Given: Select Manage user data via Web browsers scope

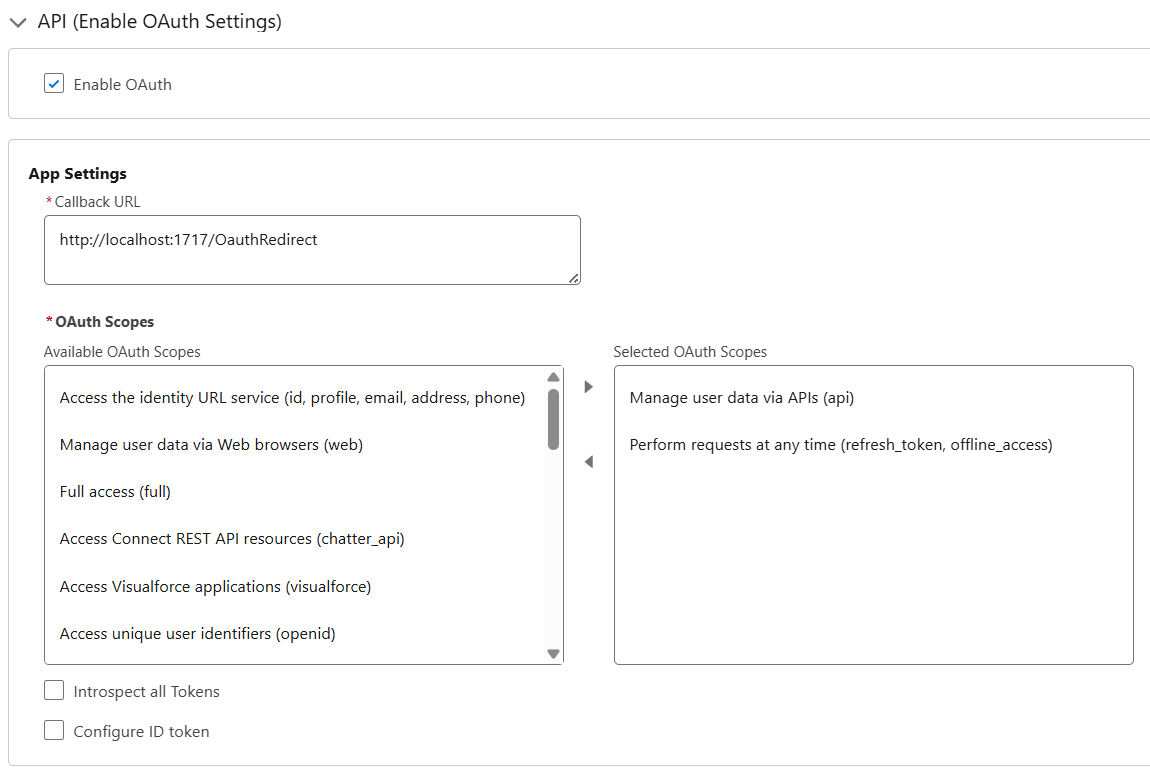Looking at the screenshot, I should click(x=208, y=444).
